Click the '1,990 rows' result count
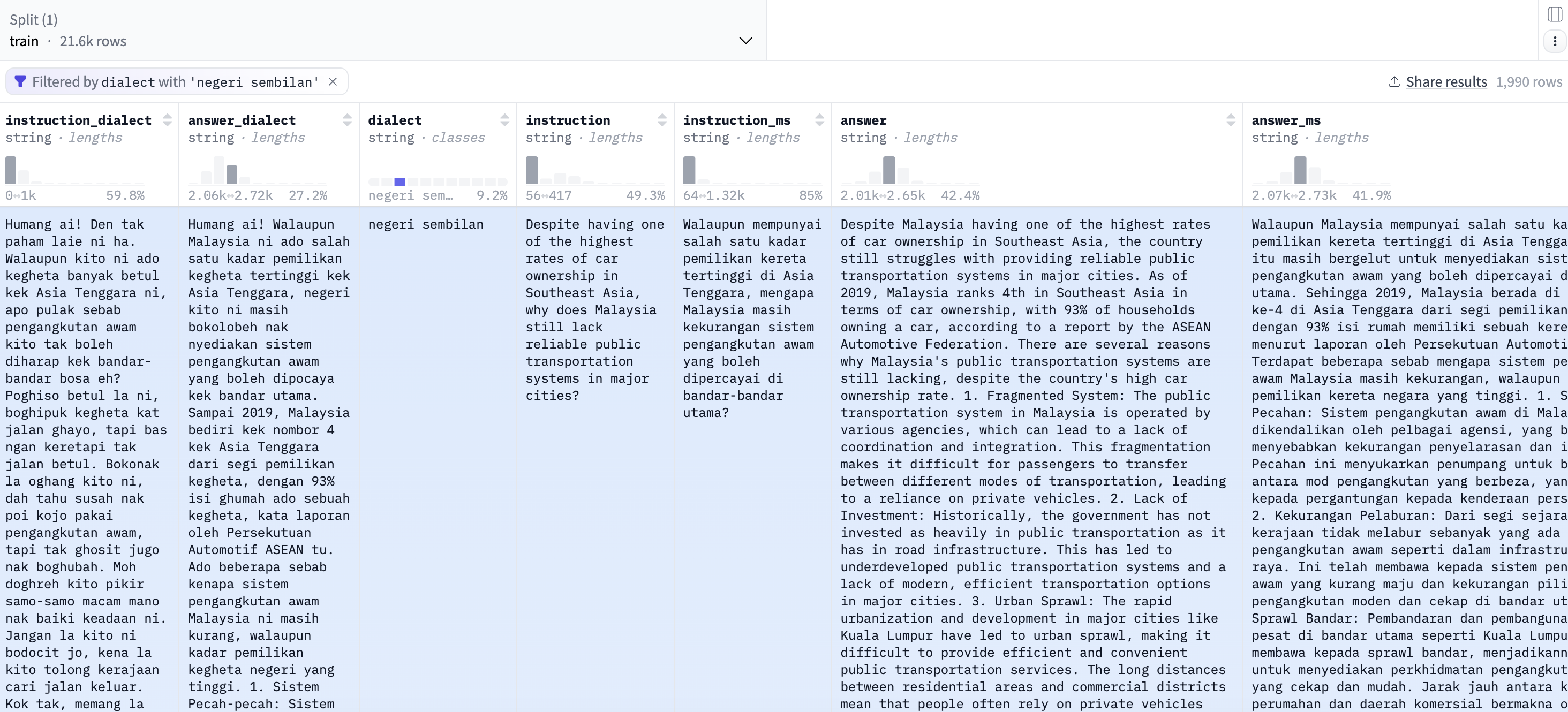The image size is (1568, 712). [x=1529, y=81]
